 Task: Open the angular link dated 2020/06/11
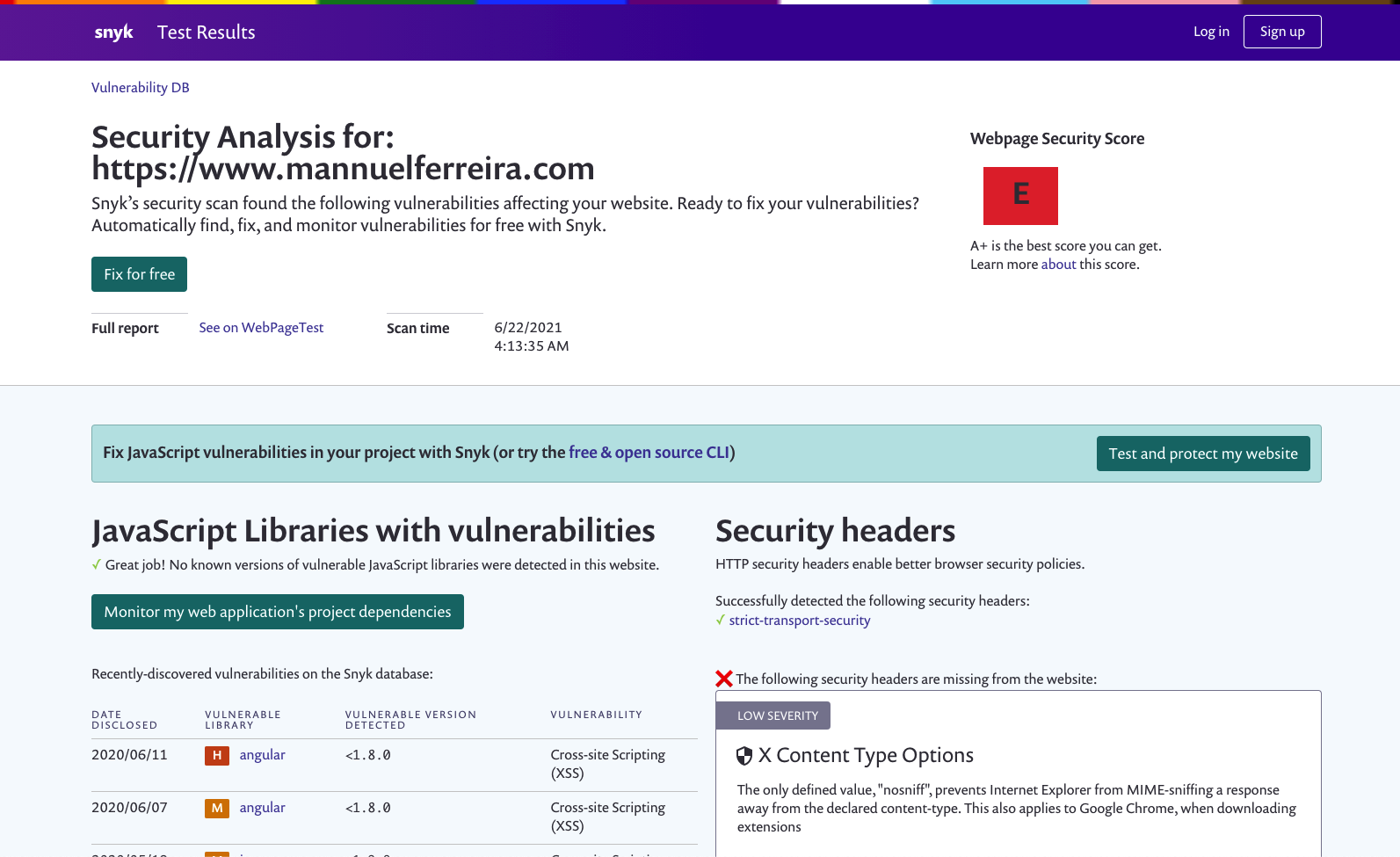(262, 755)
